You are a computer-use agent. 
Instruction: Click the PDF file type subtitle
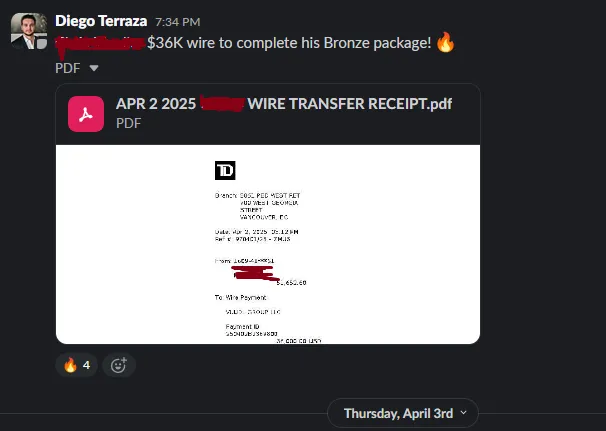tap(128, 123)
